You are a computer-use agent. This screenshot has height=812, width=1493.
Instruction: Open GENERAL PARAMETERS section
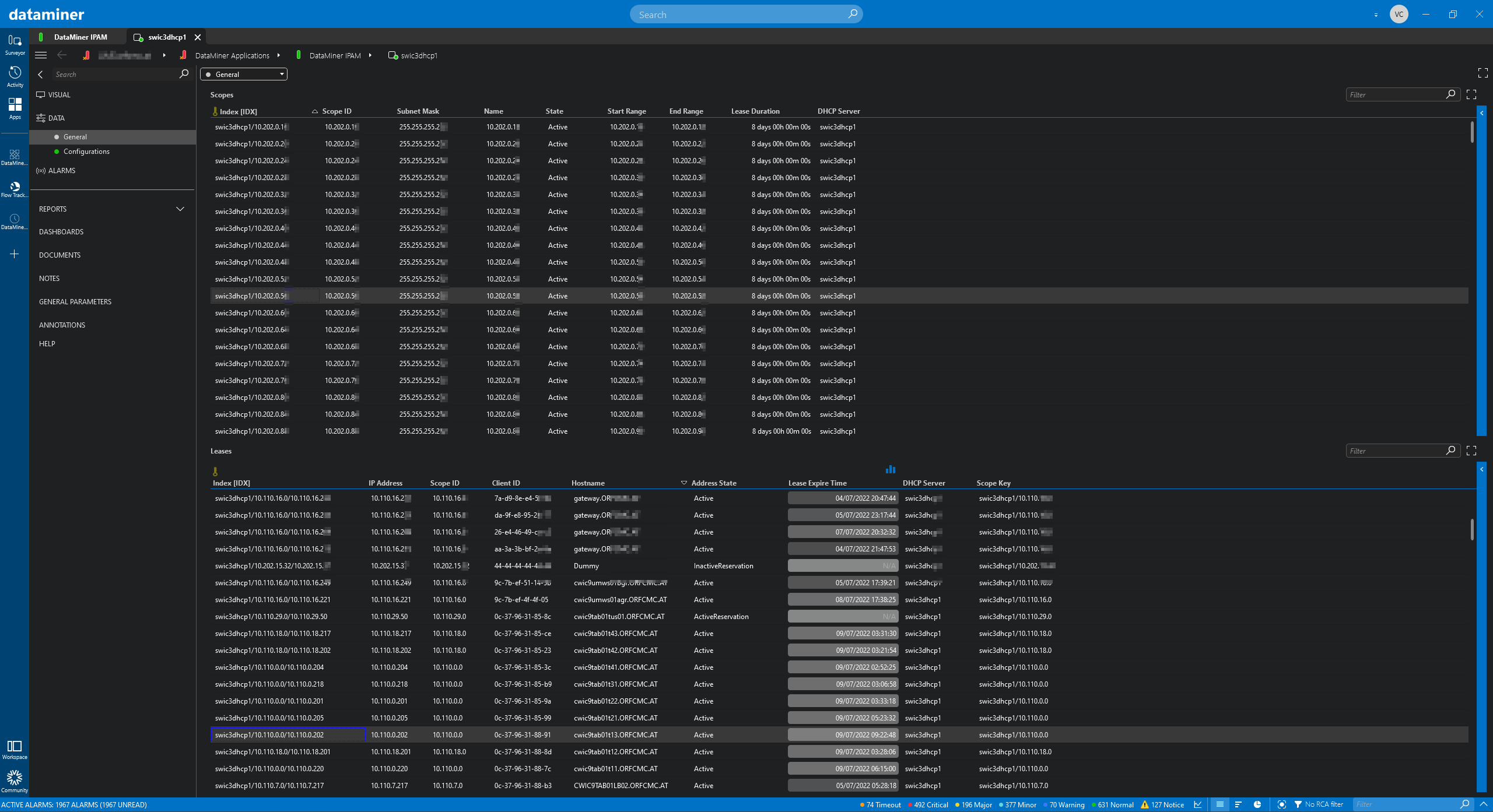tap(75, 302)
